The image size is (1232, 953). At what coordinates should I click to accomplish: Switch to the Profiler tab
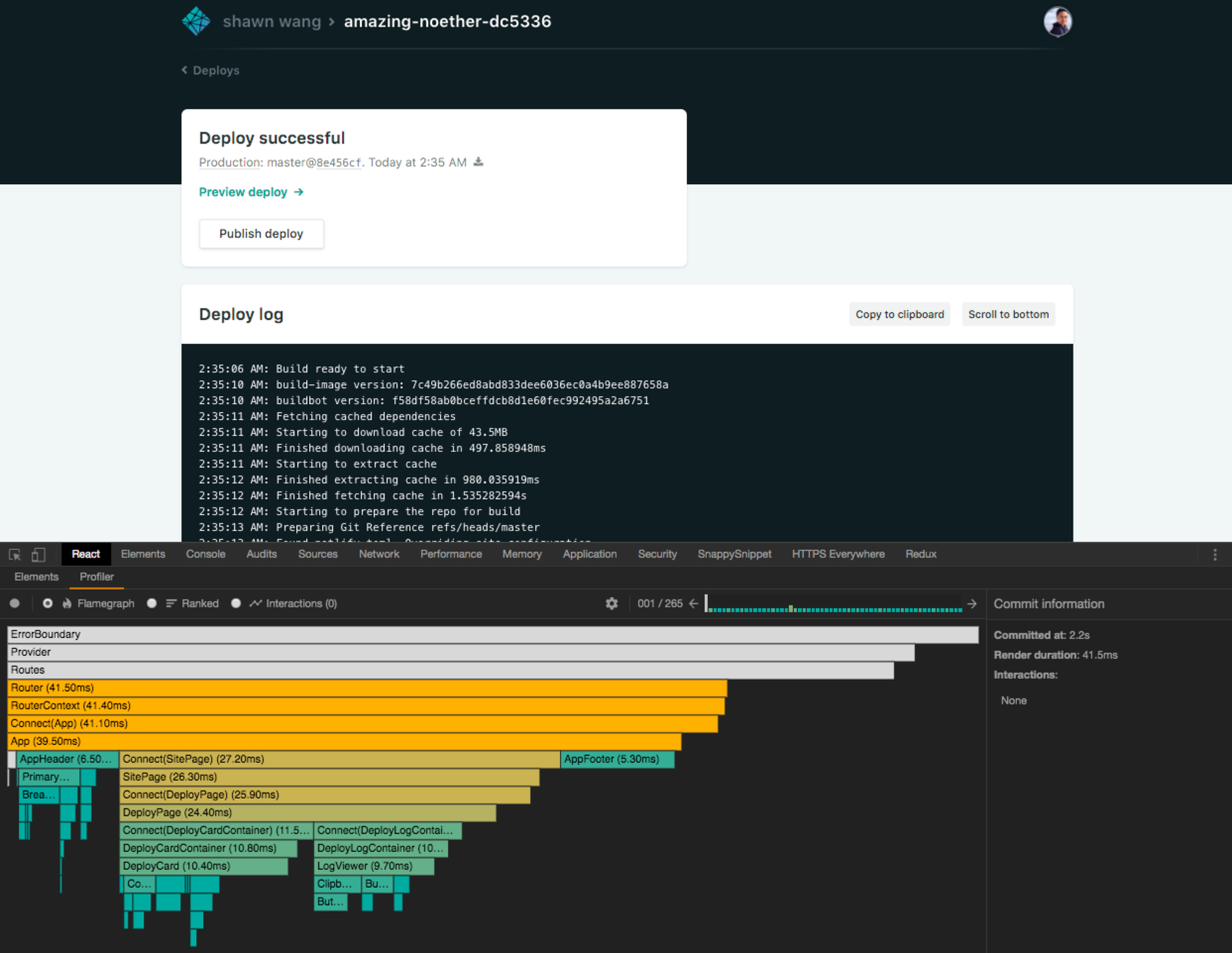pyautogui.click(x=96, y=577)
